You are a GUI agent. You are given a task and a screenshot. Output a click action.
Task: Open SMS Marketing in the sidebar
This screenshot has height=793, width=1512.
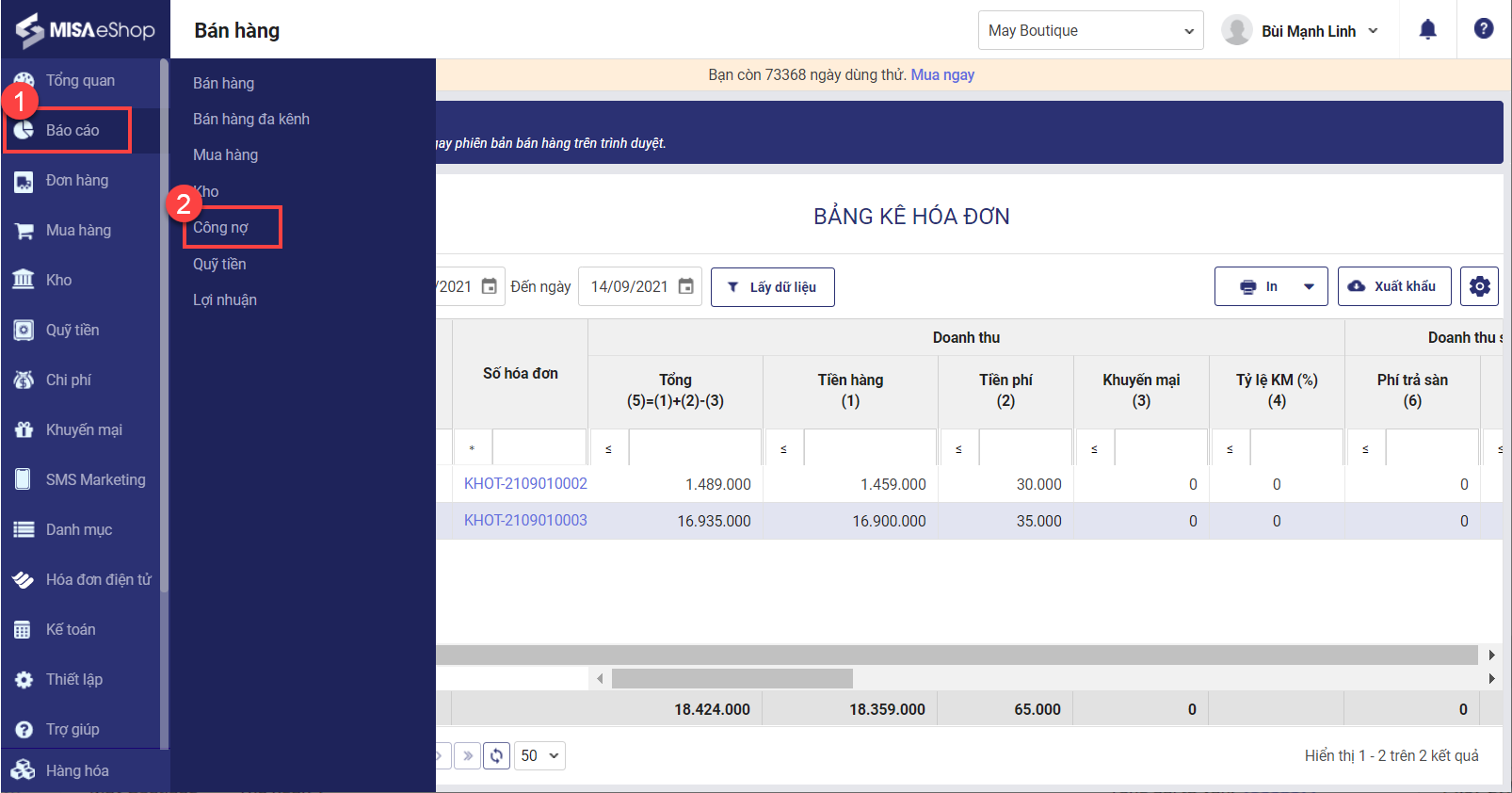pos(95,479)
